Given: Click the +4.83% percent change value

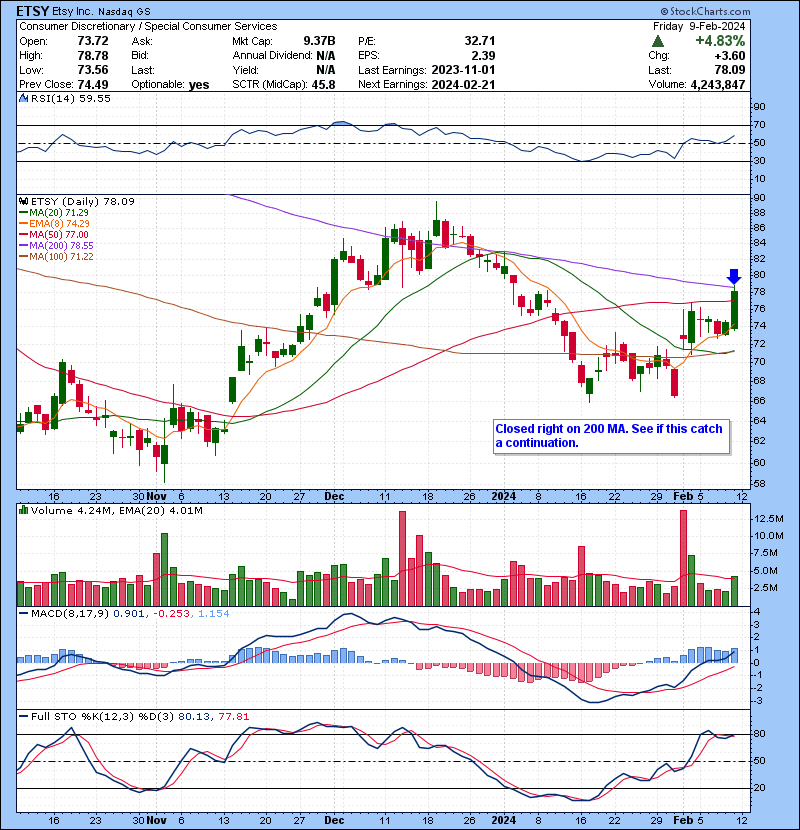Looking at the screenshot, I should 720,41.
